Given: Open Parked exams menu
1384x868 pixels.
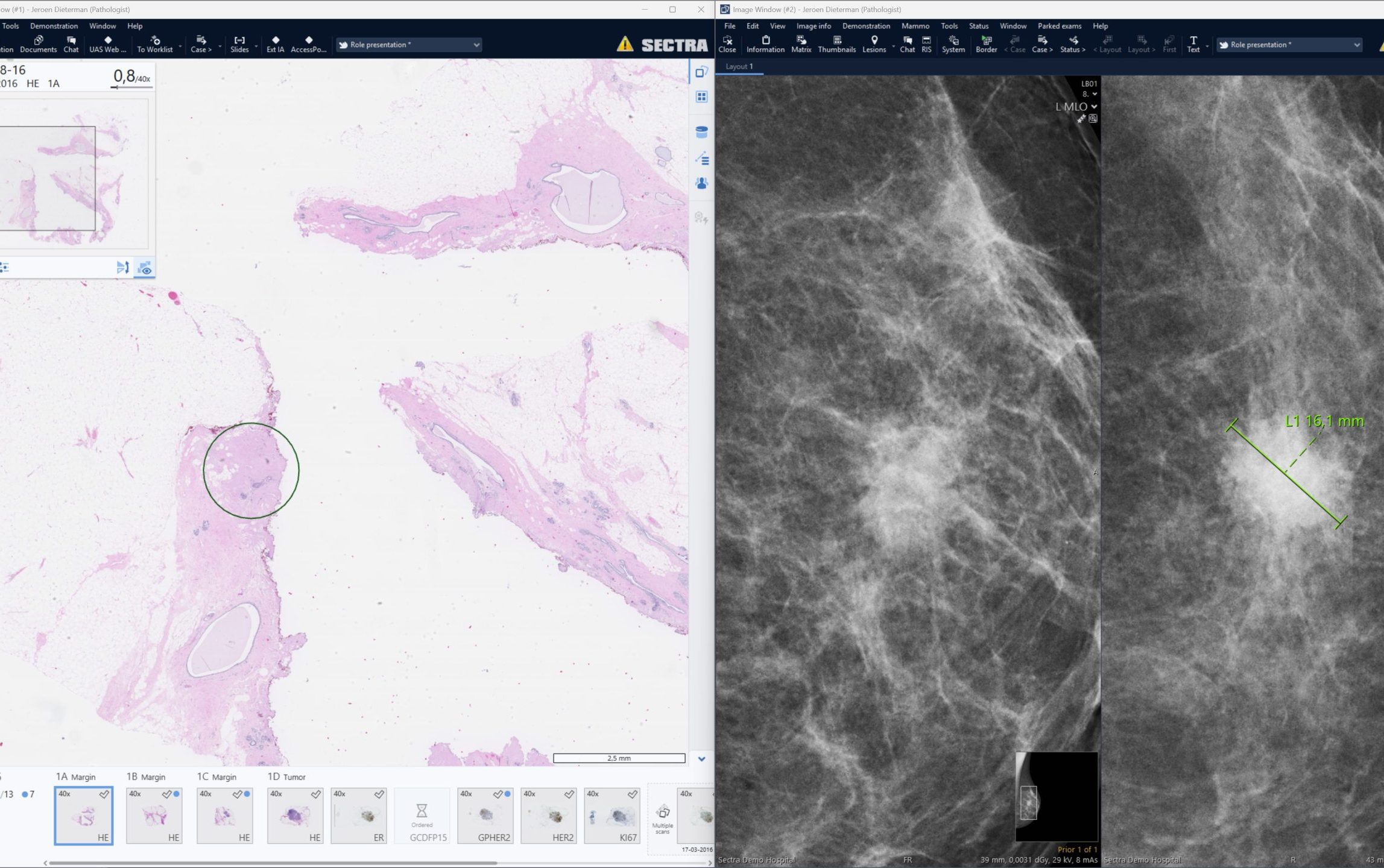Looking at the screenshot, I should (x=1059, y=26).
